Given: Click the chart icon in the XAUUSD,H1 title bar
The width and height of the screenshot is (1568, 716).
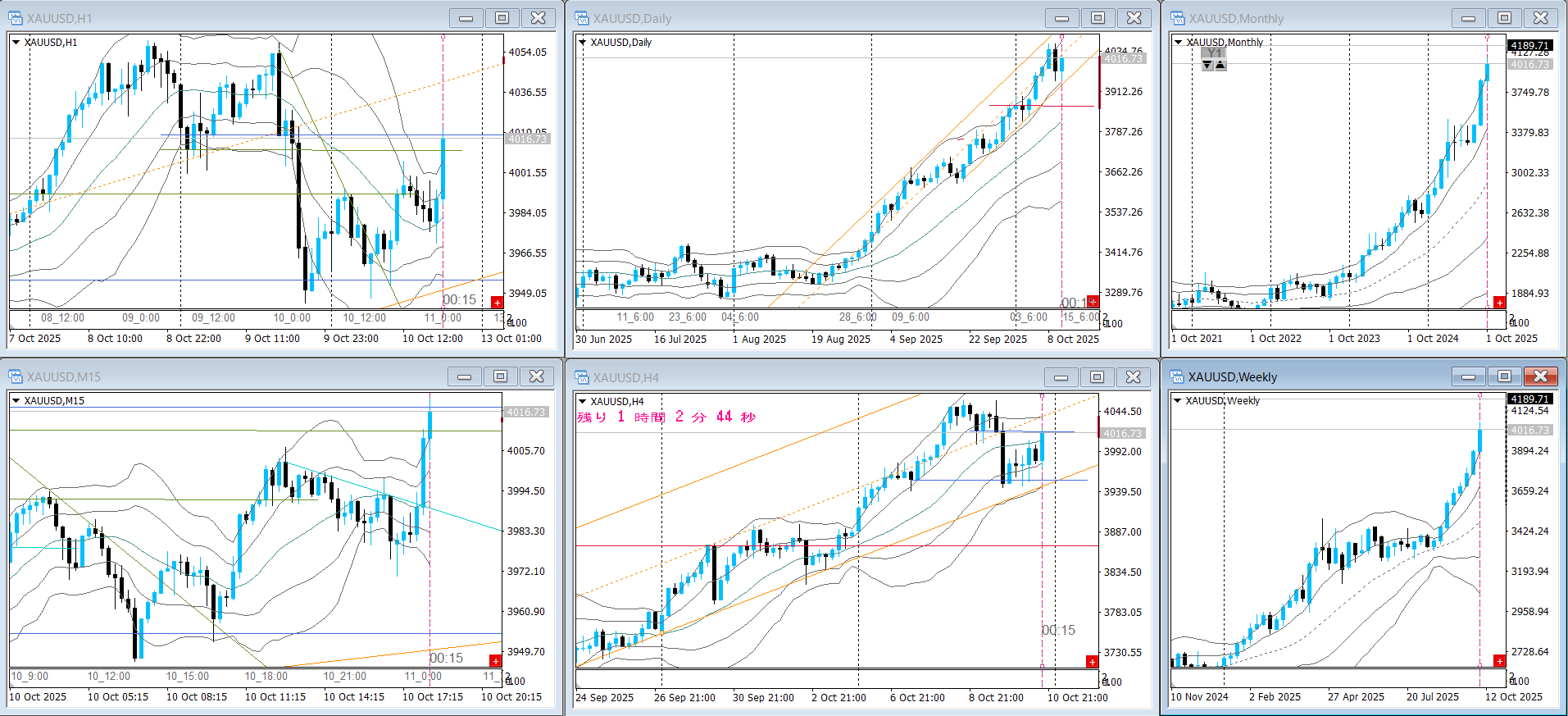Looking at the screenshot, I should tap(16, 18).
